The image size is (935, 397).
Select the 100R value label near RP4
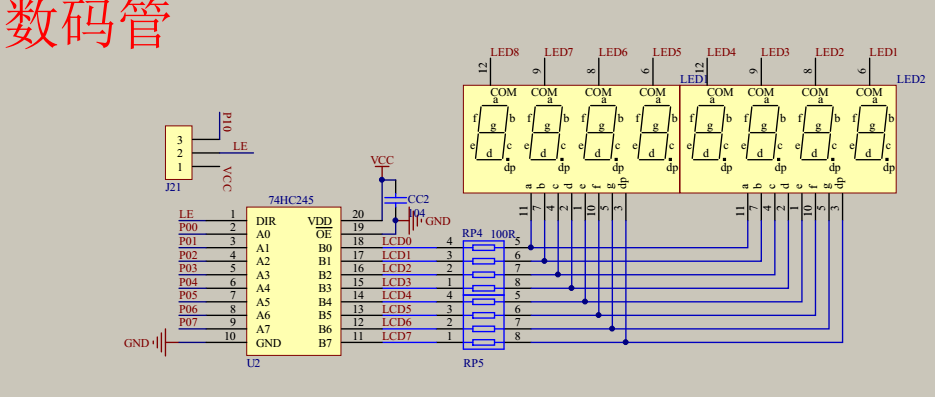(x=502, y=234)
